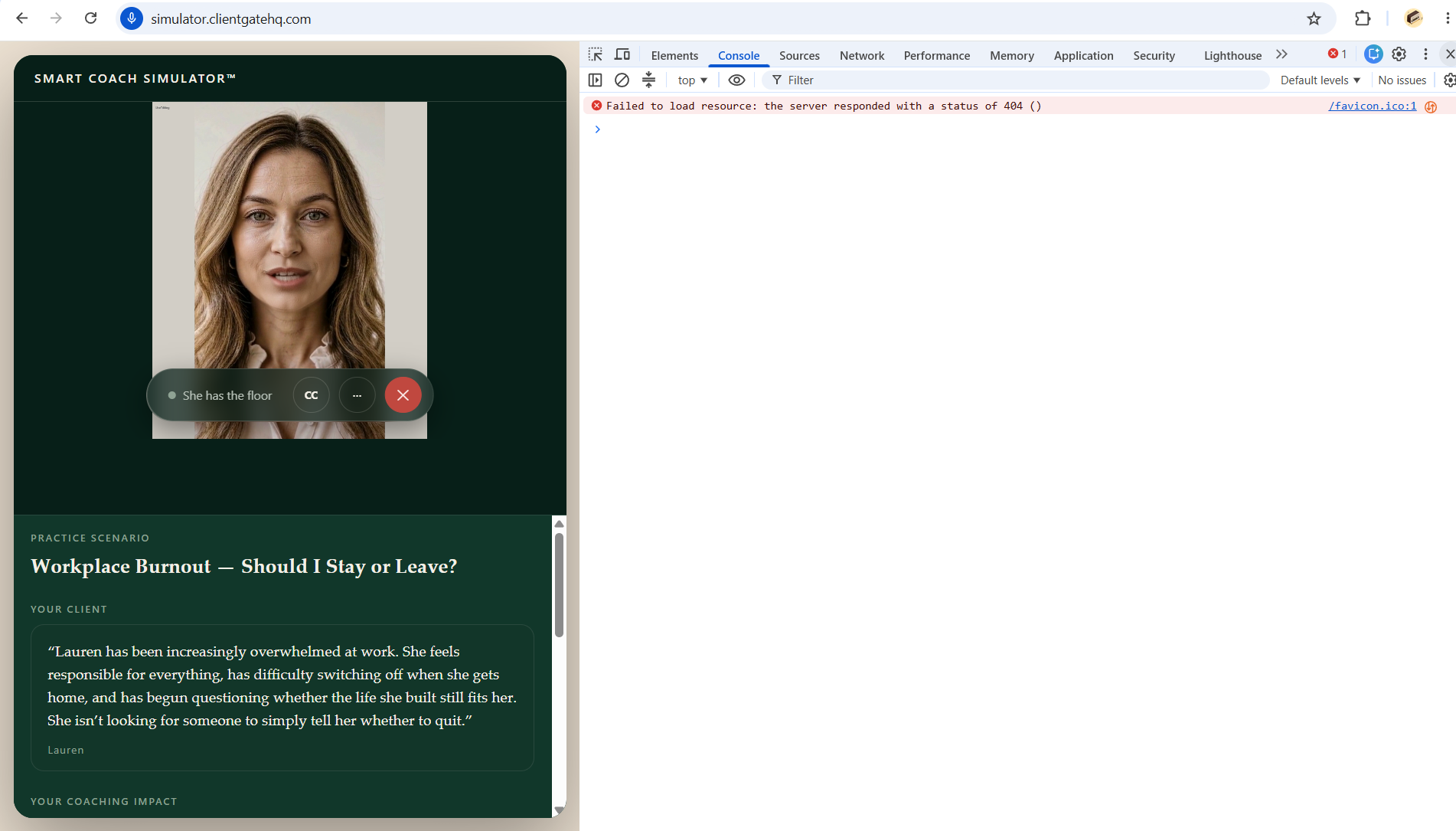Click the orange icon beside favicon error

[1431, 106]
